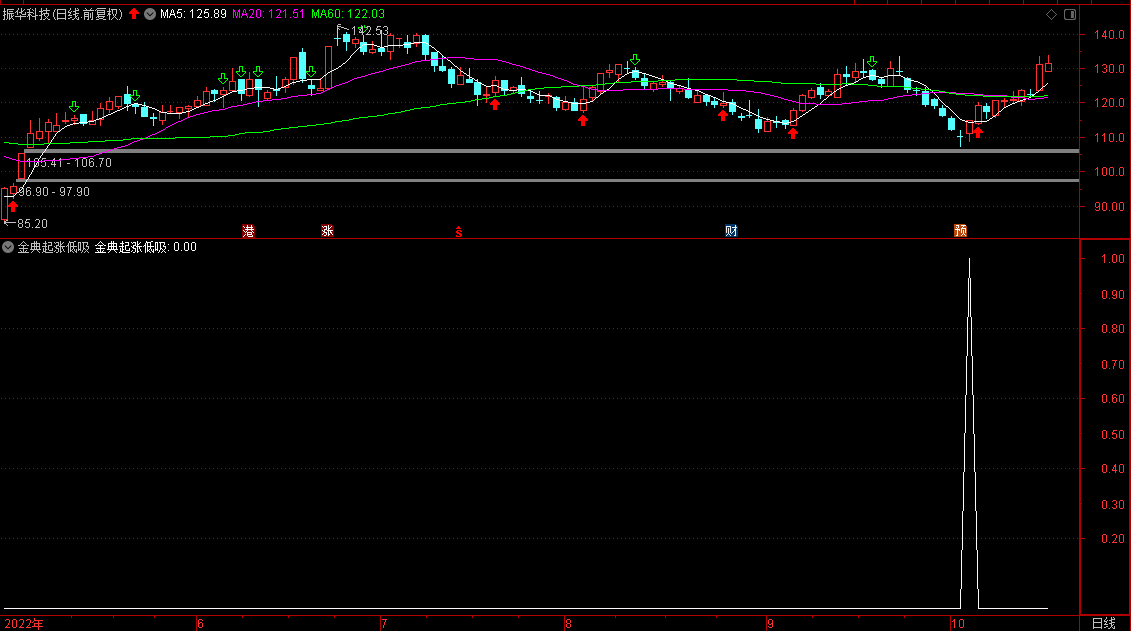Click the 85.20 low price label
This screenshot has width=1131, height=631.
(x=32, y=224)
